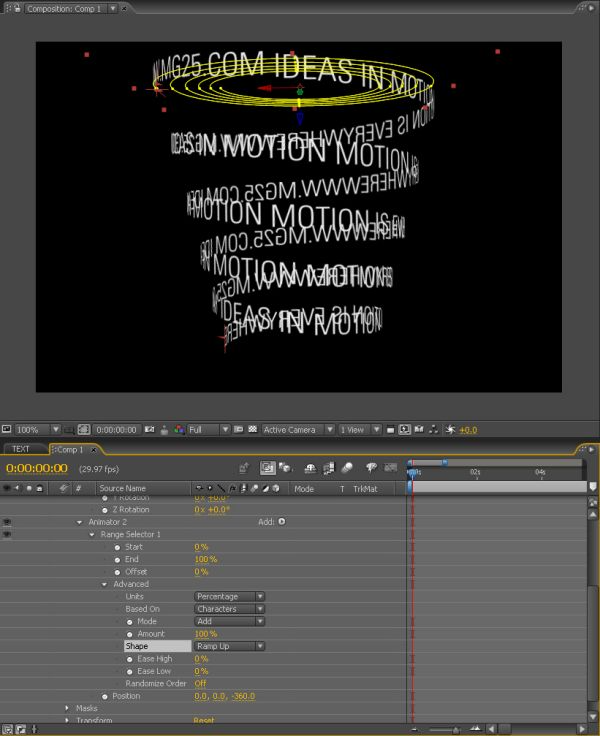
Task: Collapse the Advanced group
Action: (104, 584)
